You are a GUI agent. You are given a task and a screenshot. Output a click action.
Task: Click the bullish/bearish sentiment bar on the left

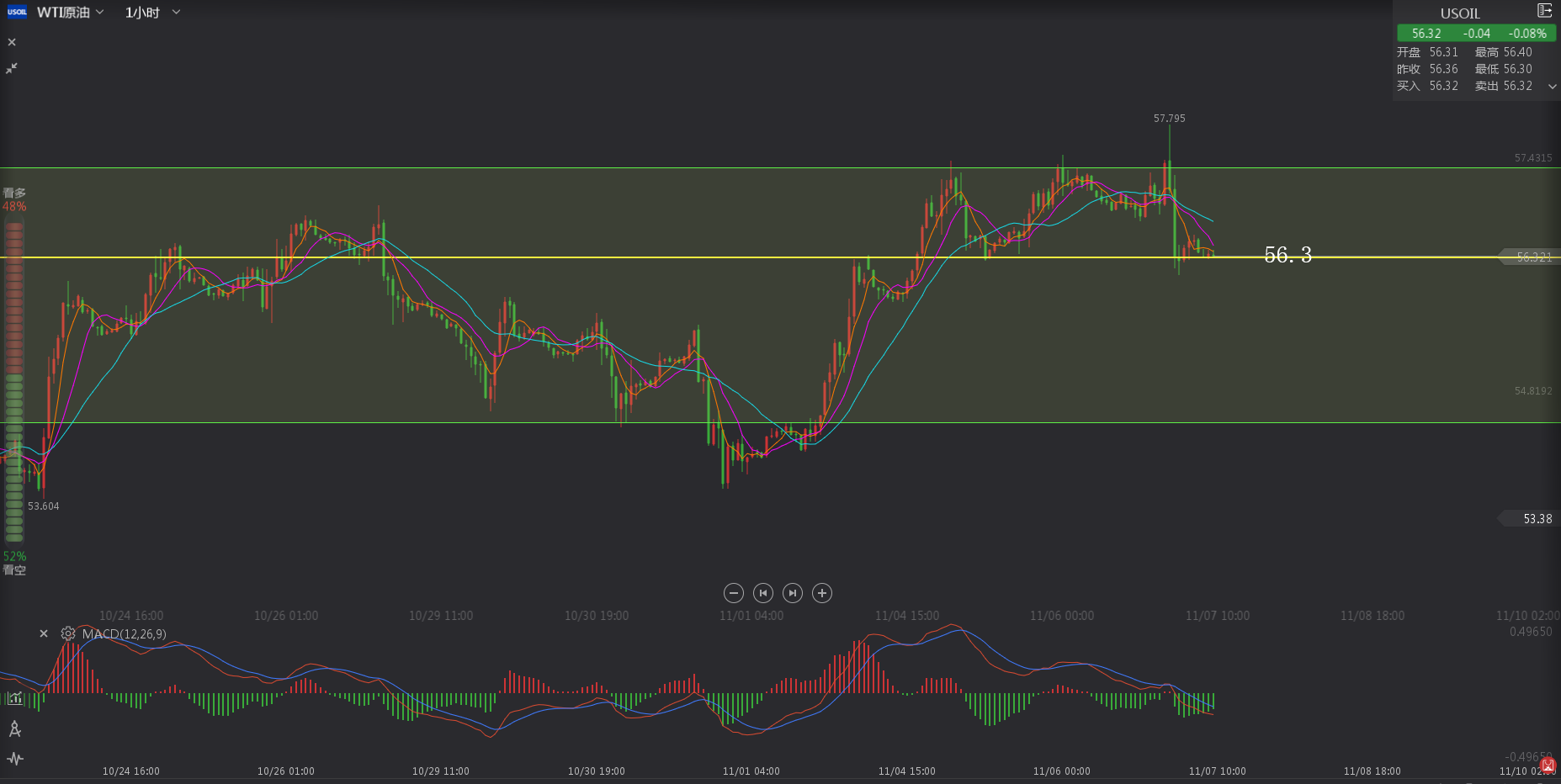14,380
